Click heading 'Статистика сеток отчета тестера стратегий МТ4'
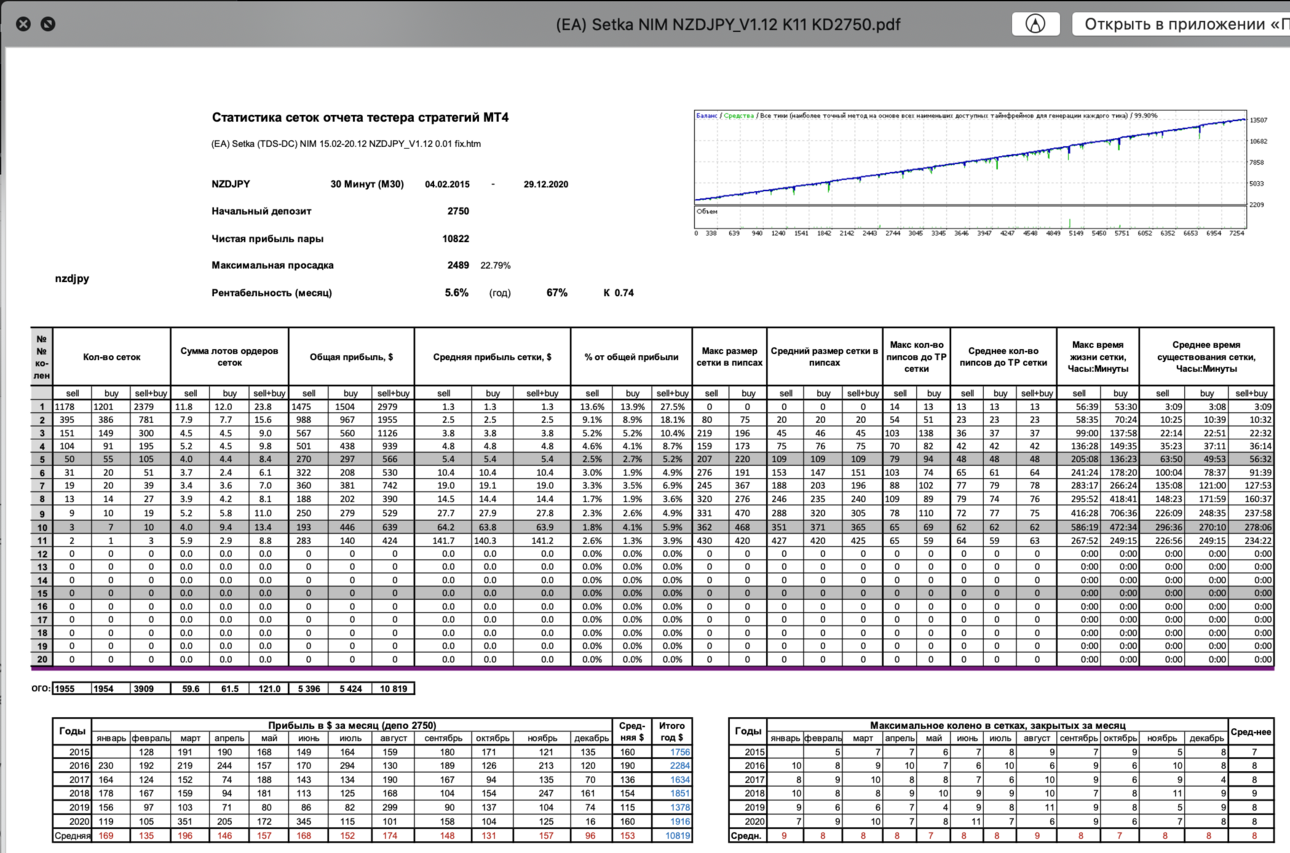The image size is (1290, 853). 360,118
